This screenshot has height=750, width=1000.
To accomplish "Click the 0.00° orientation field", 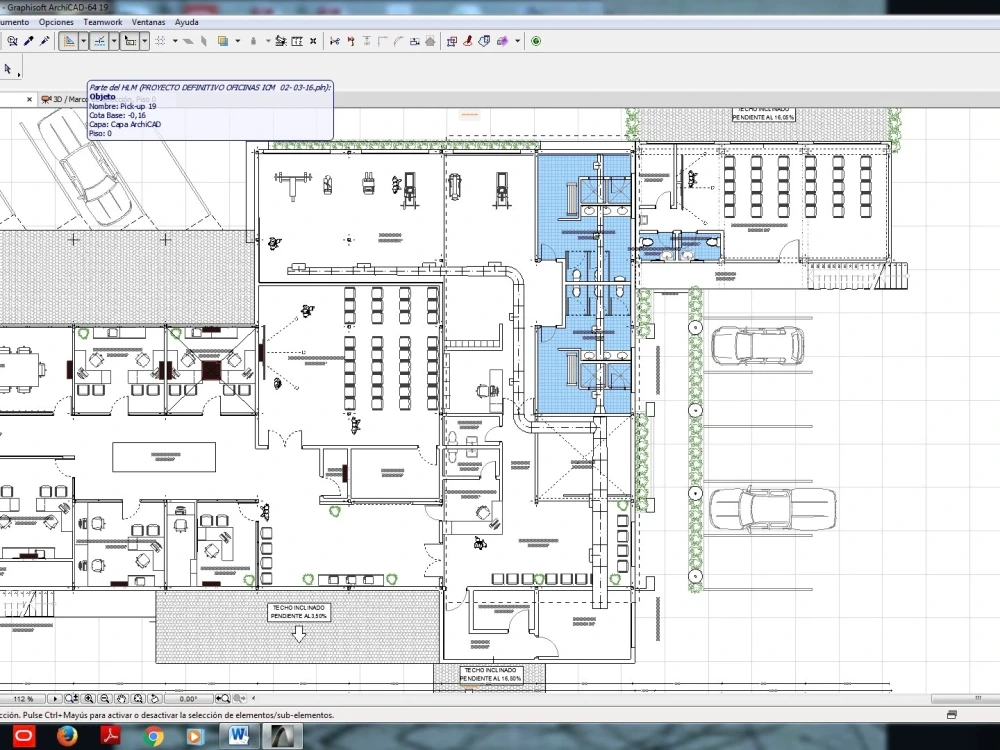I will 188,699.
